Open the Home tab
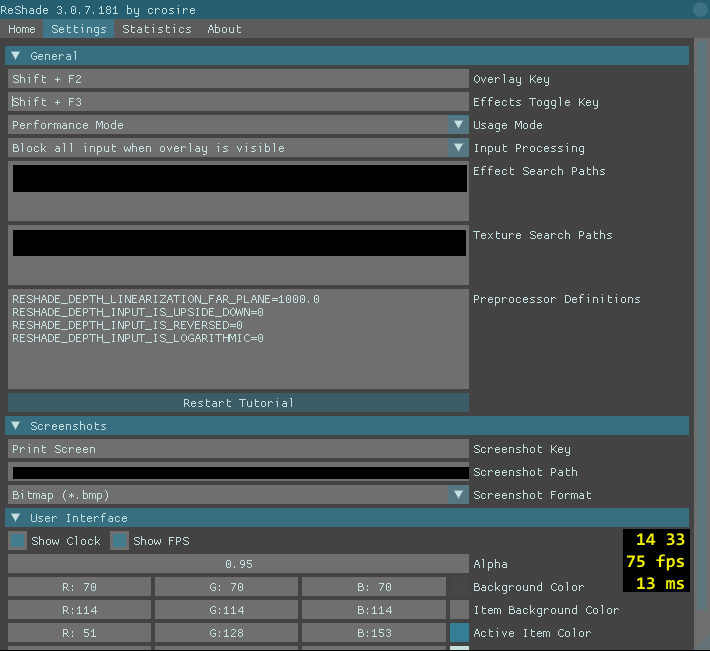The height and width of the screenshot is (651, 710). (21, 29)
